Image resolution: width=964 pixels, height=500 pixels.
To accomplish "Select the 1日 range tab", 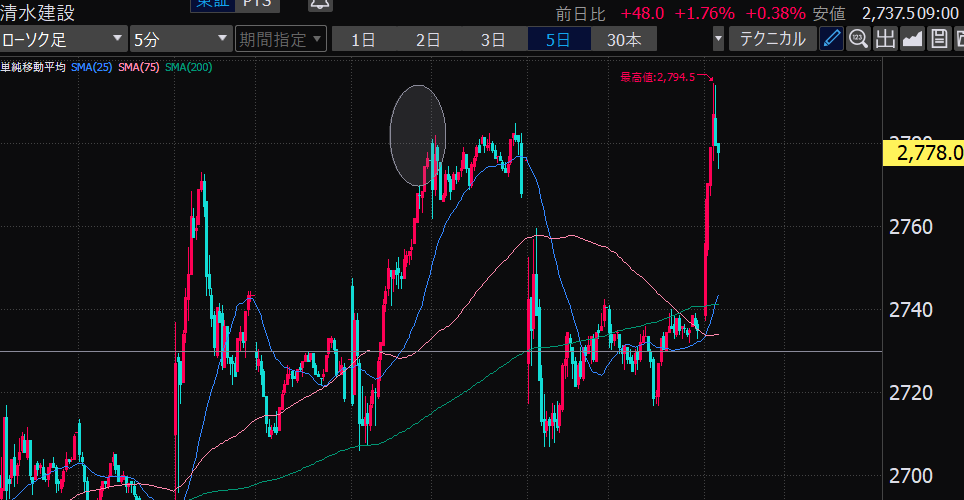I will click(x=362, y=40).
